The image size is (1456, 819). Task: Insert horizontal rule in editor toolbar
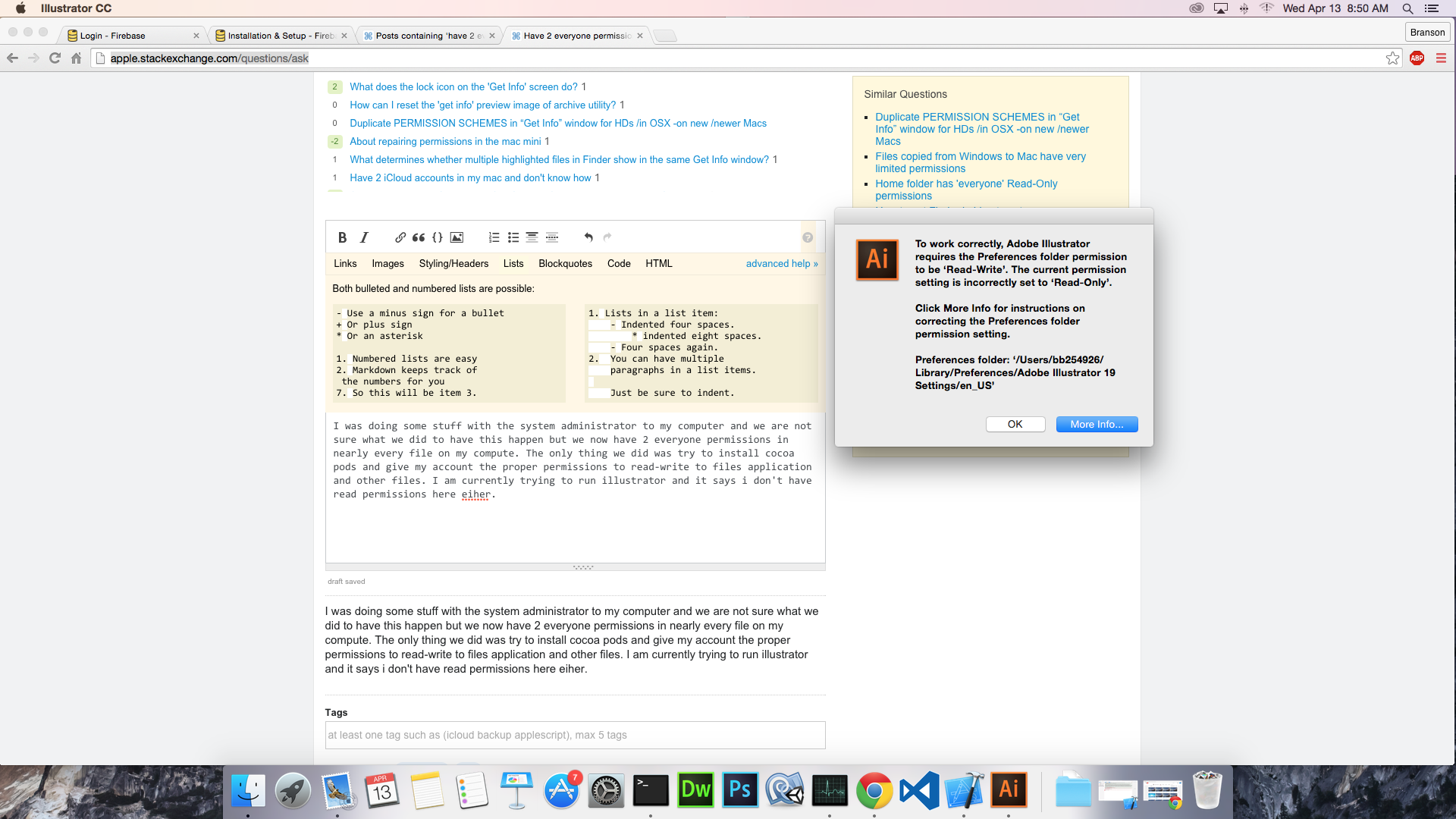pyautogui.click(x=552, y=237)
